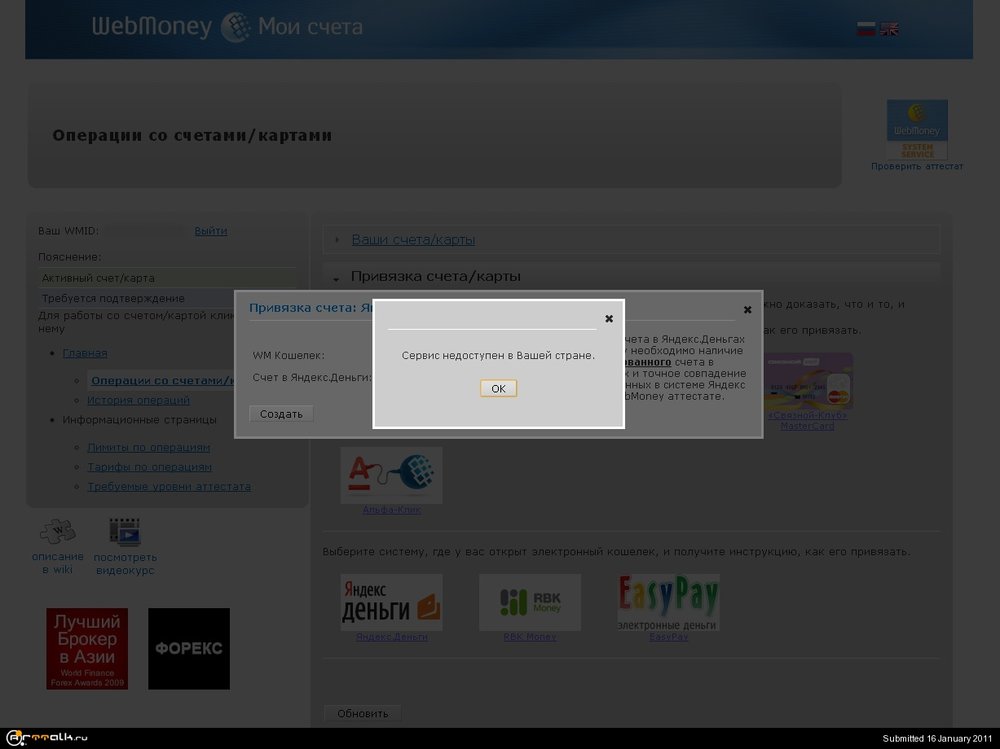Open WebMoney System Service attestat badge
The height and width of the screenshot is (749, 1000).
click(x=917, y=129)
